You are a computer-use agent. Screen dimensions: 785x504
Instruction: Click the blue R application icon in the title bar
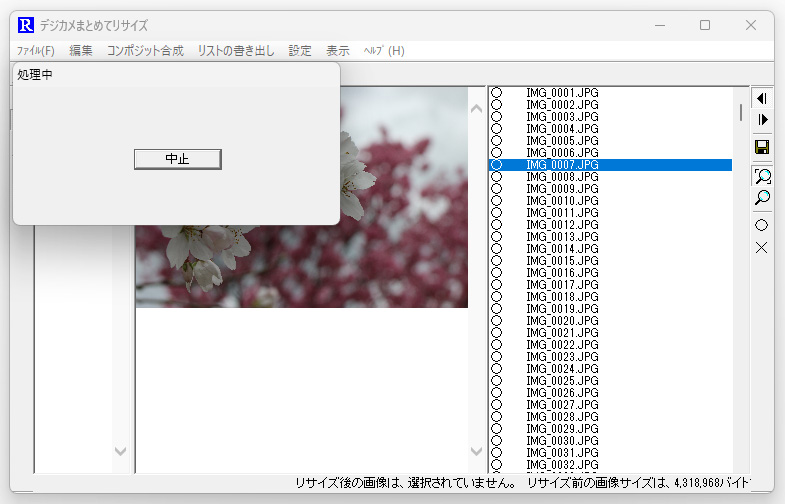click(x=26, y=25)
